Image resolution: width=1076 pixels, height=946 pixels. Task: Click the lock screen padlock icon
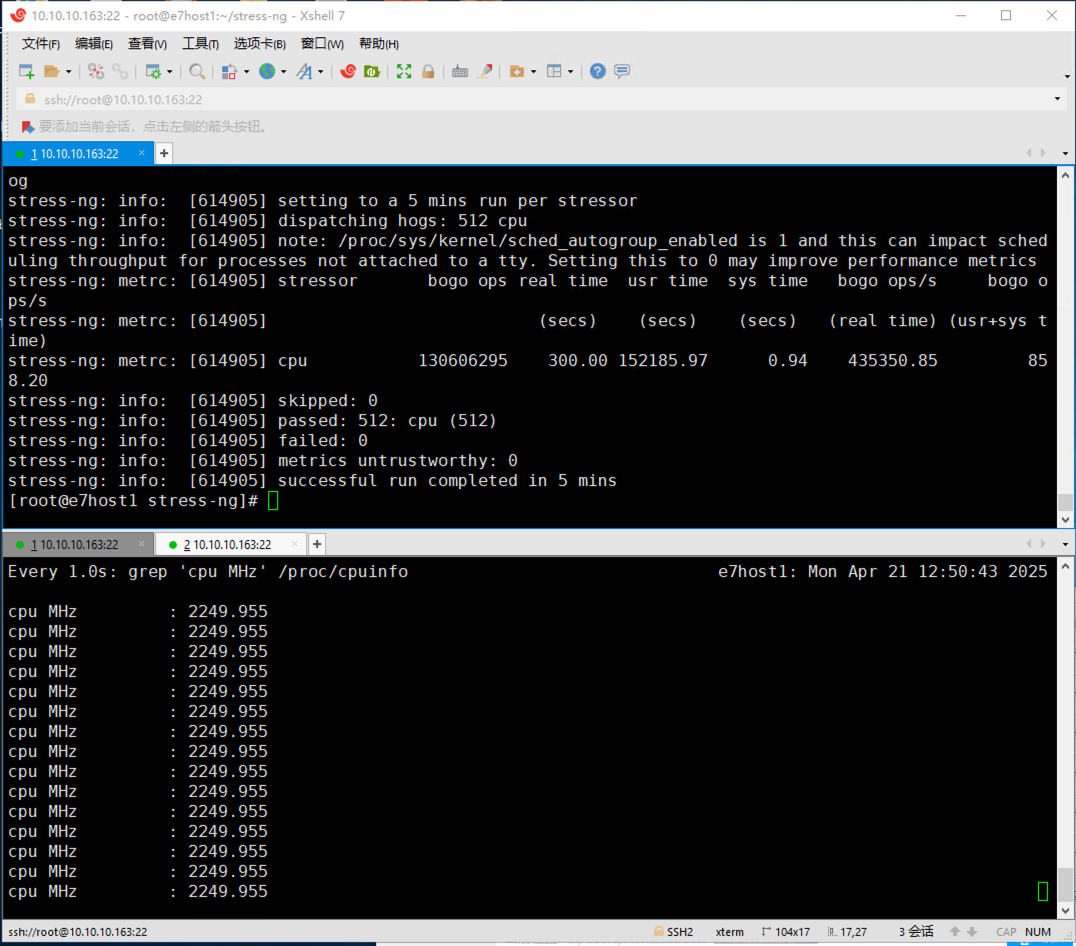[428, 71]
